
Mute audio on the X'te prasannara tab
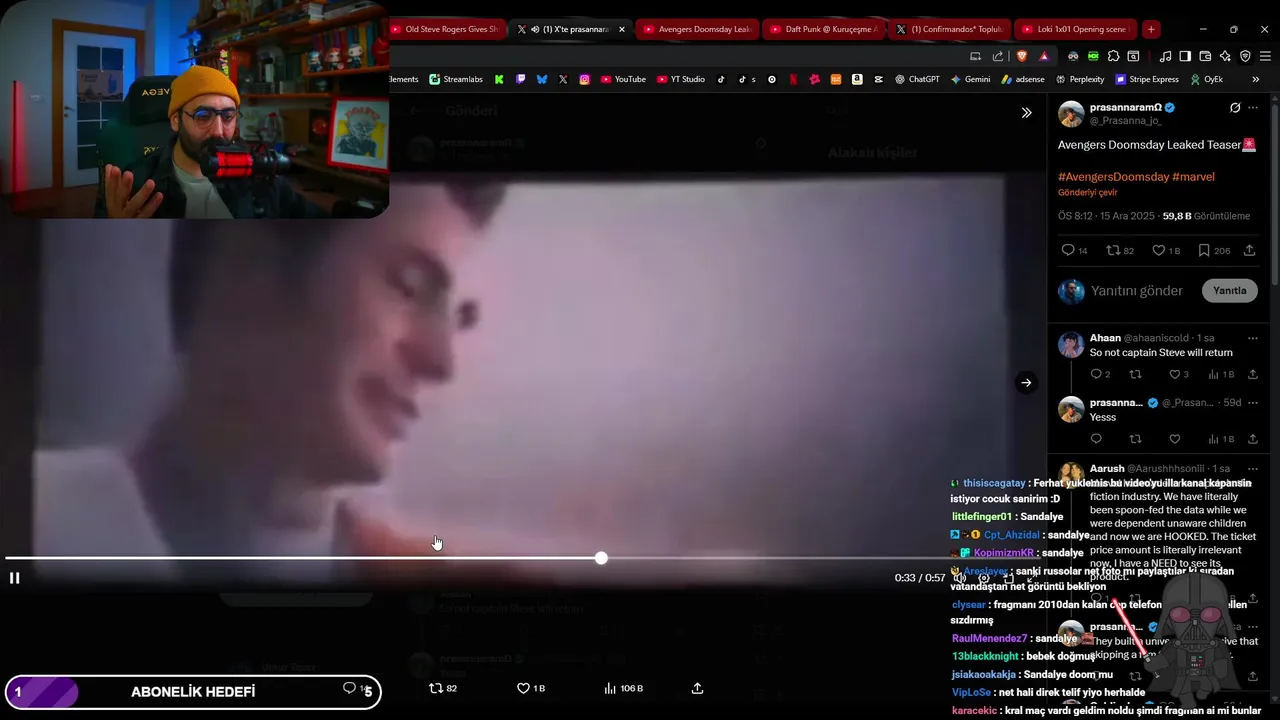coord(535,29)
